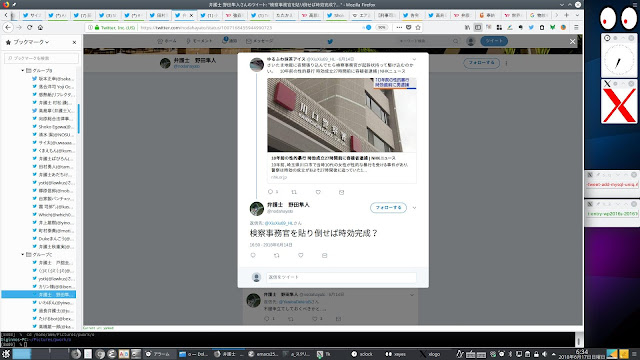
Task: Click the Twitter extension icon in toolbar
Action: pos(531,27)
